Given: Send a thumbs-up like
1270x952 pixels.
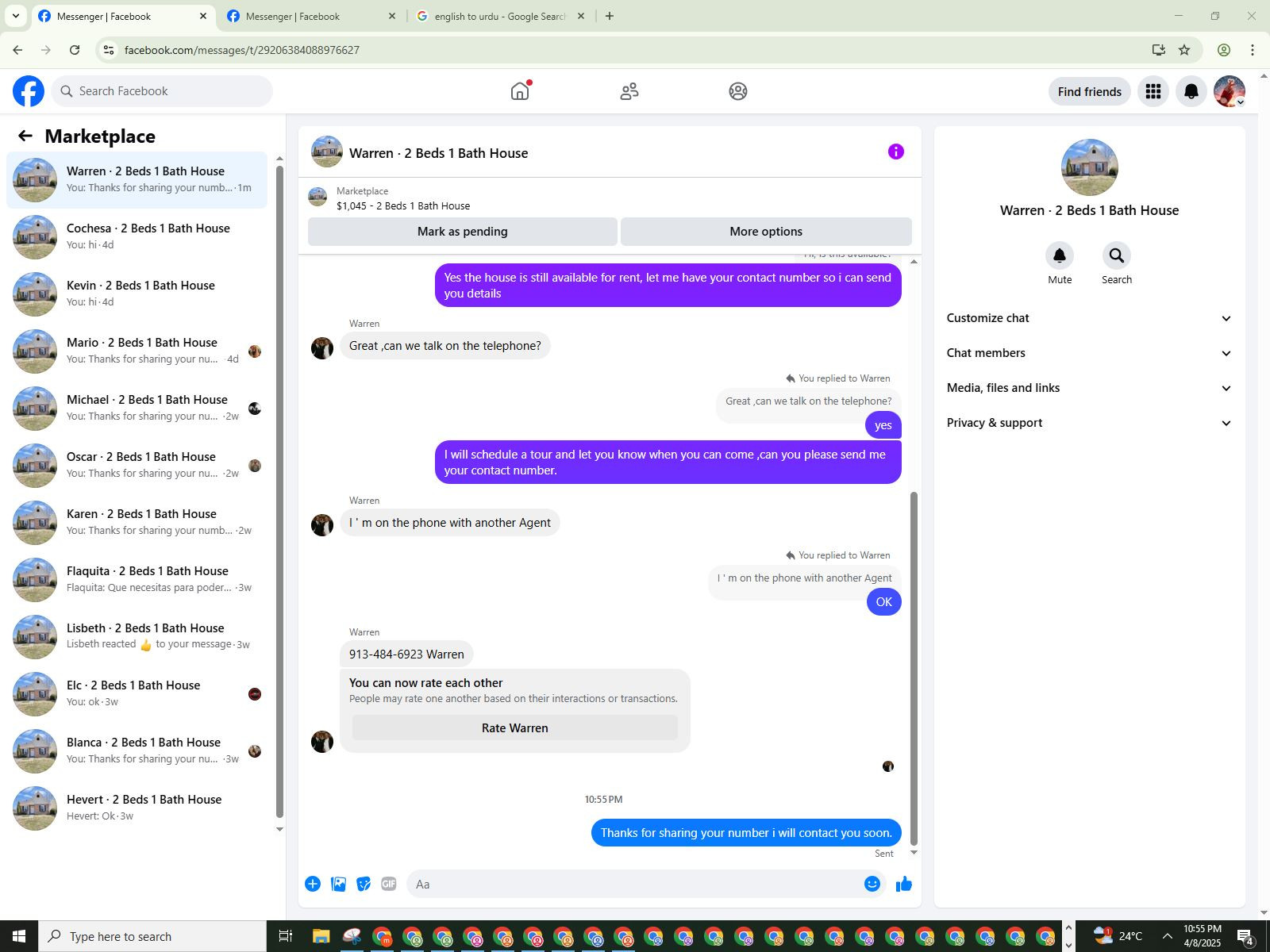Looking at the screenshot, I should click(904, 884).
